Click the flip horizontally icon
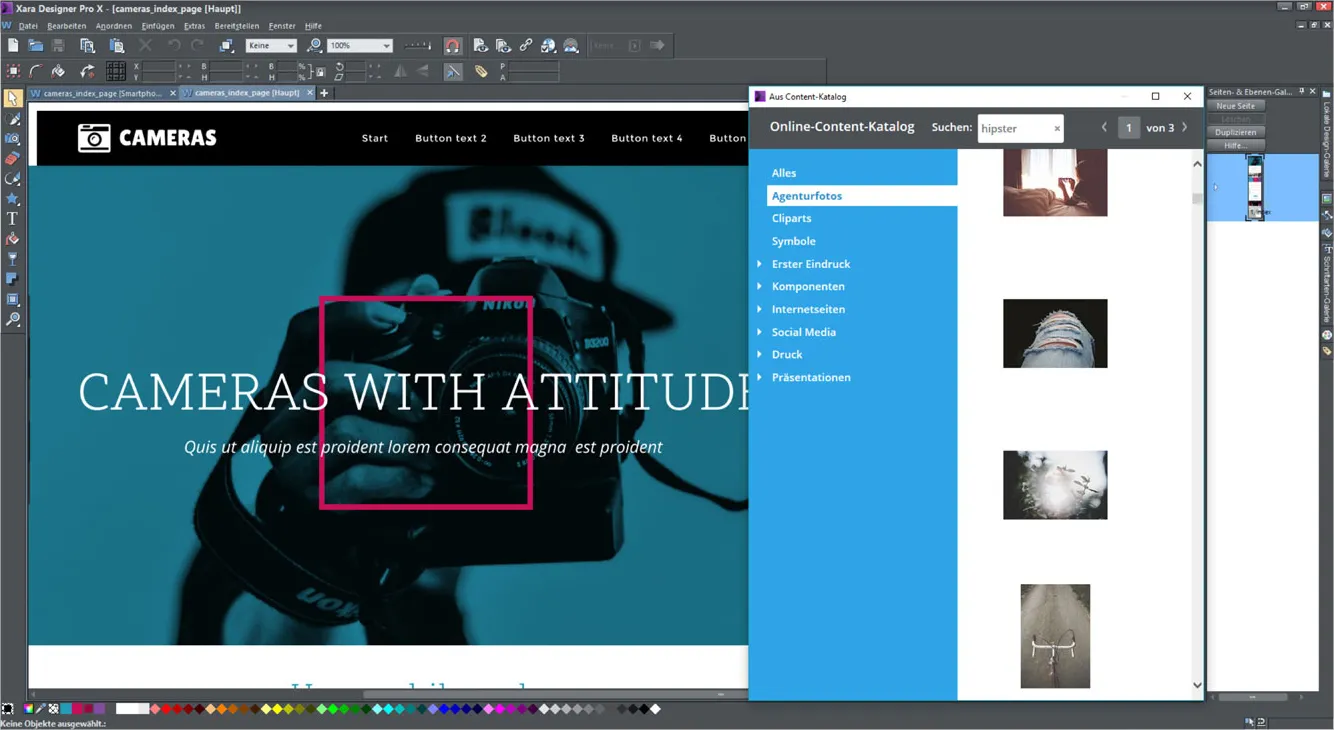 click(400, 71)
